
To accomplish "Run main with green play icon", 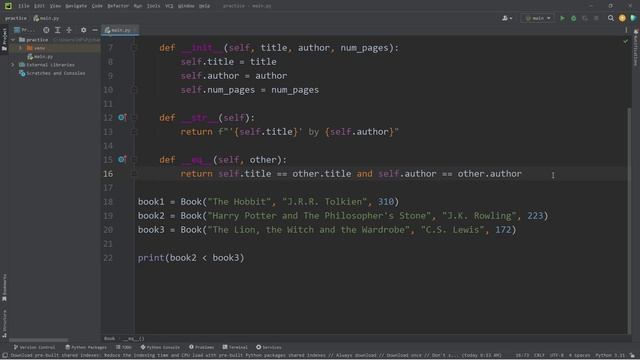I will point(562,18).
